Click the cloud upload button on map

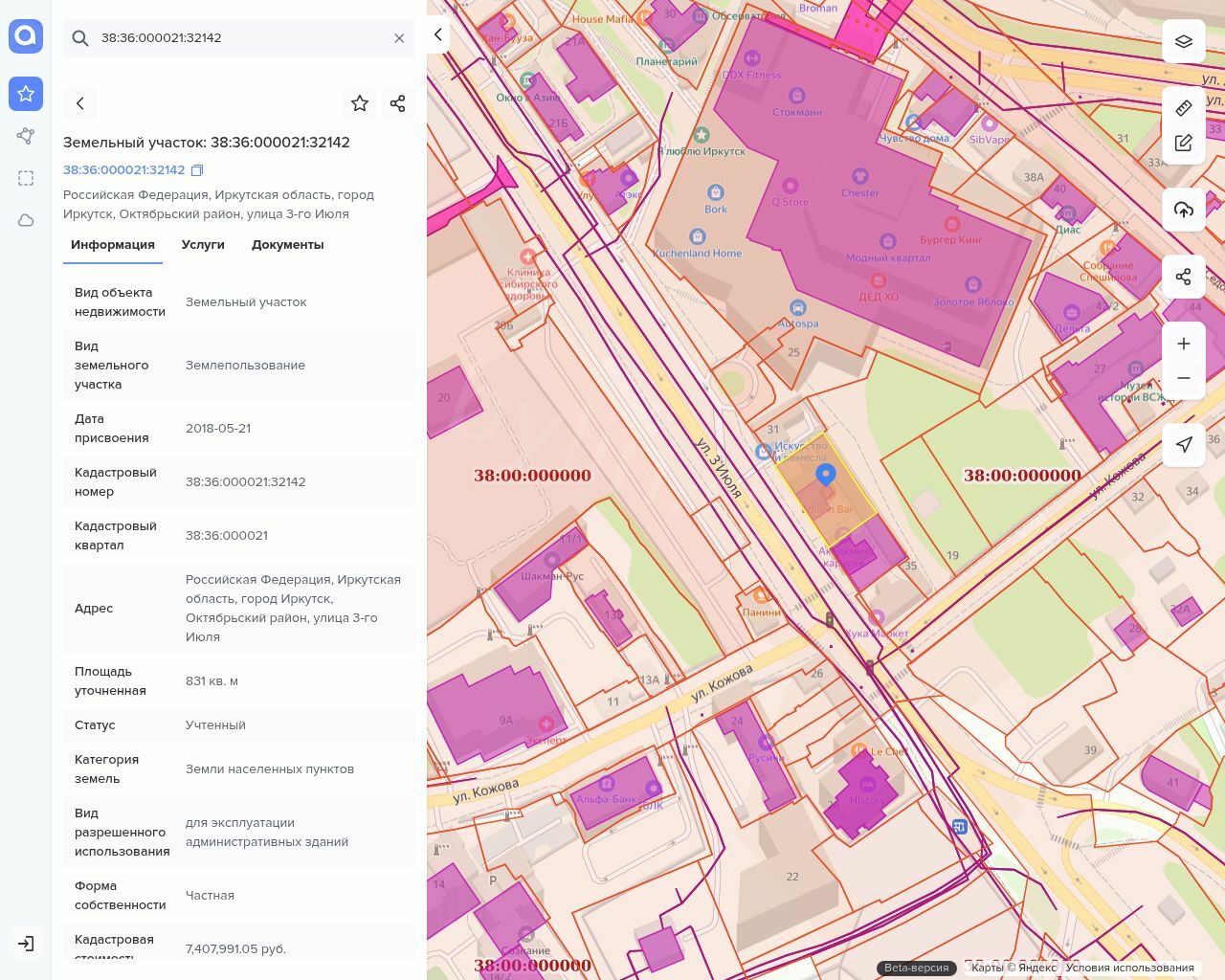click(x=1184, y=210)
